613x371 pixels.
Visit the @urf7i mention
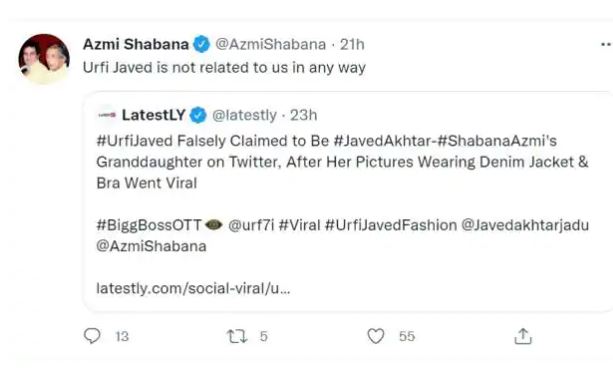click(x=251, y=226)
